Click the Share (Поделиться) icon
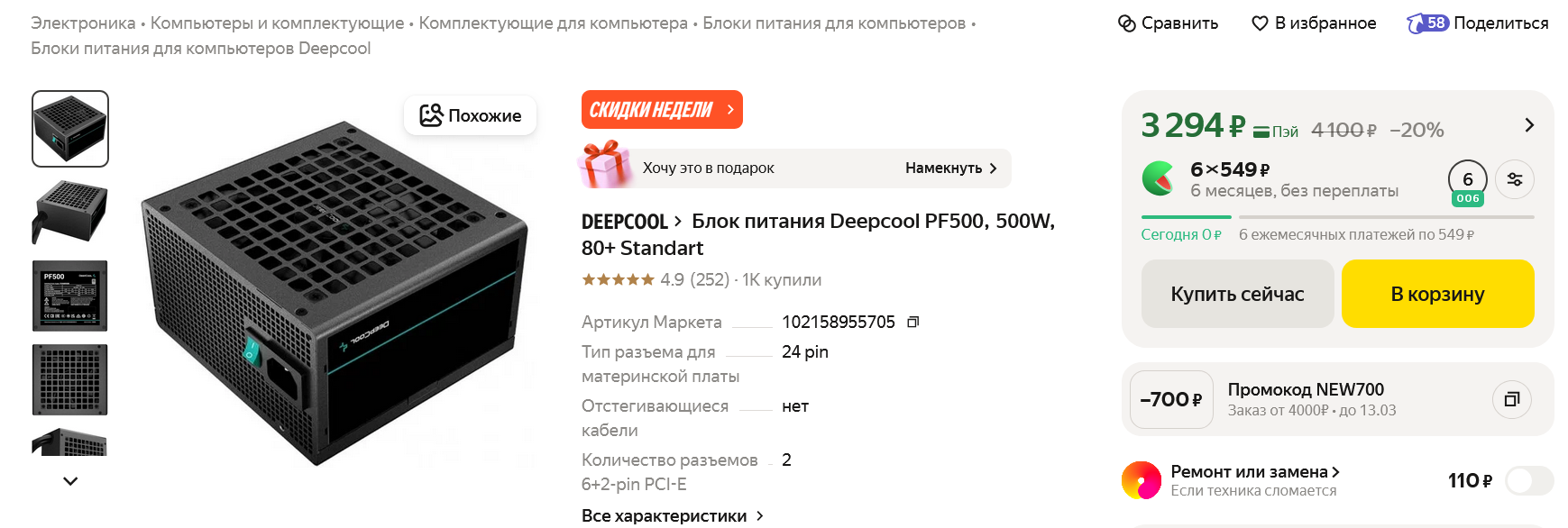This screenshot has width=1568, height=528. coord(1427,23)
